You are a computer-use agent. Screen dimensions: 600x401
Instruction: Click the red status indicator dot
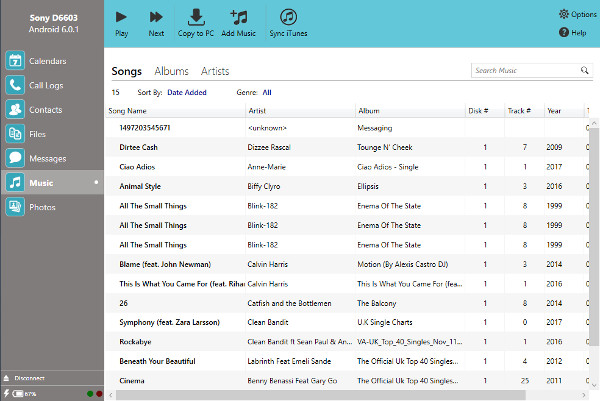[99, 394]
